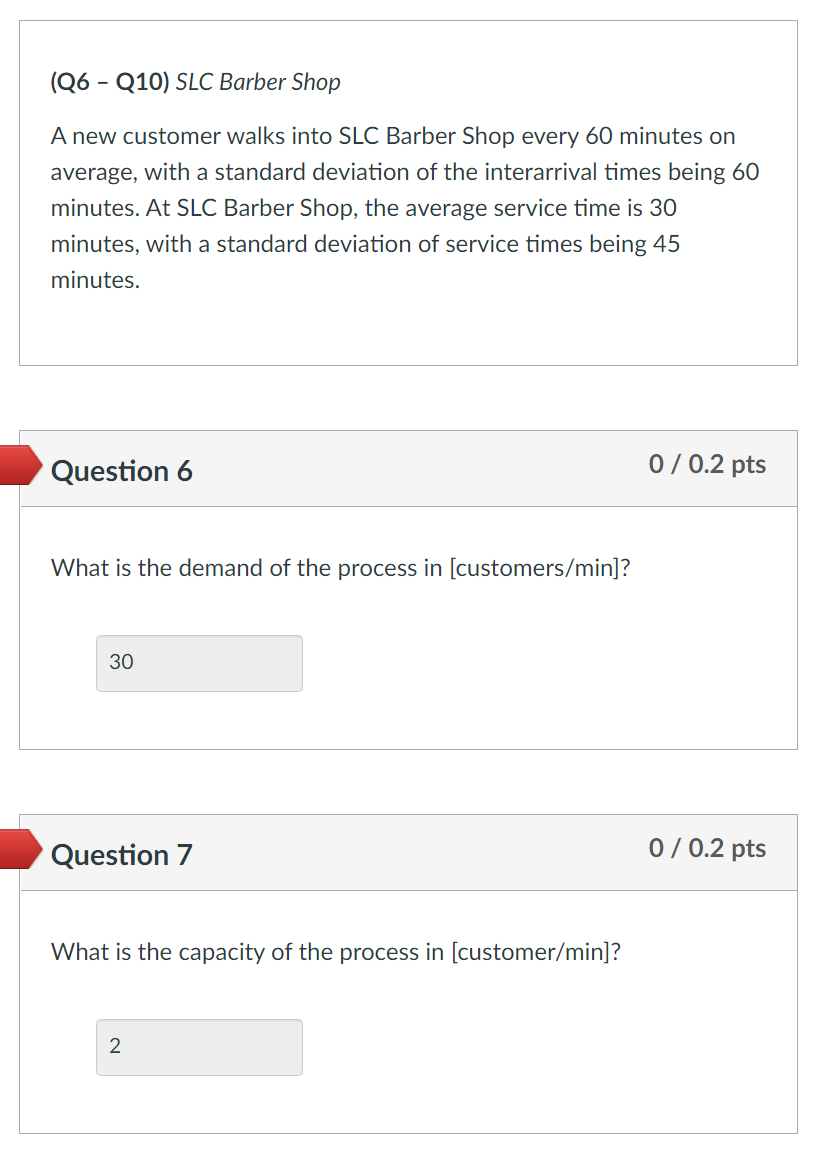
Task: Click the red incorrect flag beside Question 6
Action: click(20, 464)
